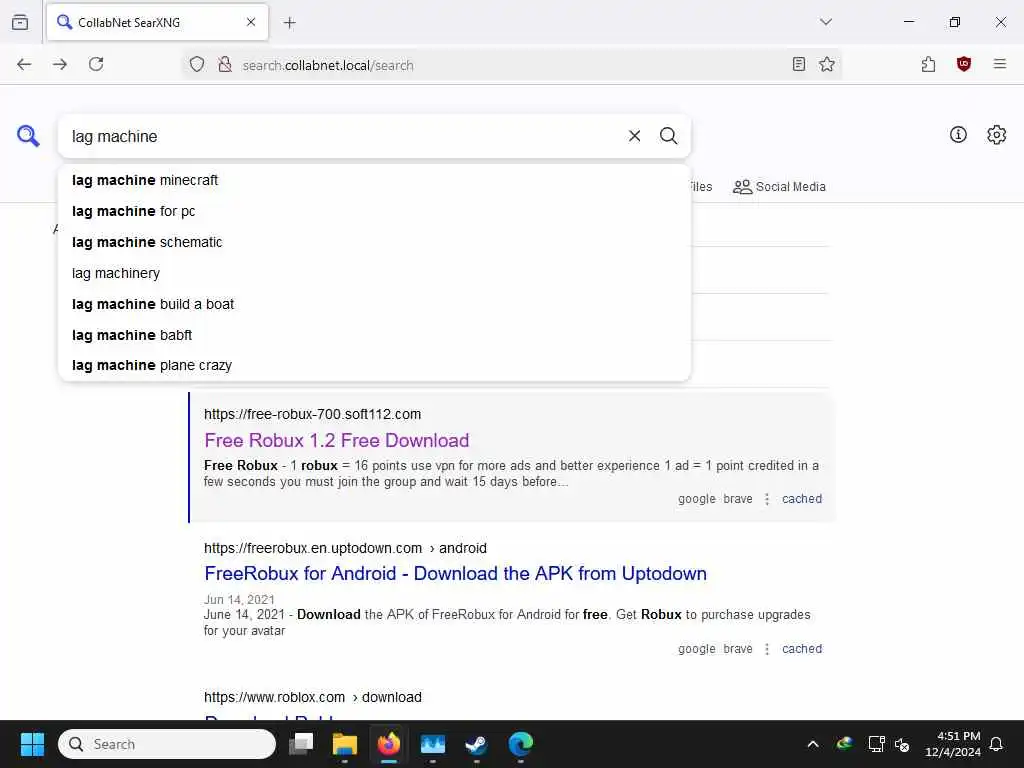
Task: Choose suggestion 'lag machine plane crazy'
Action: click(x=374, y=365)
